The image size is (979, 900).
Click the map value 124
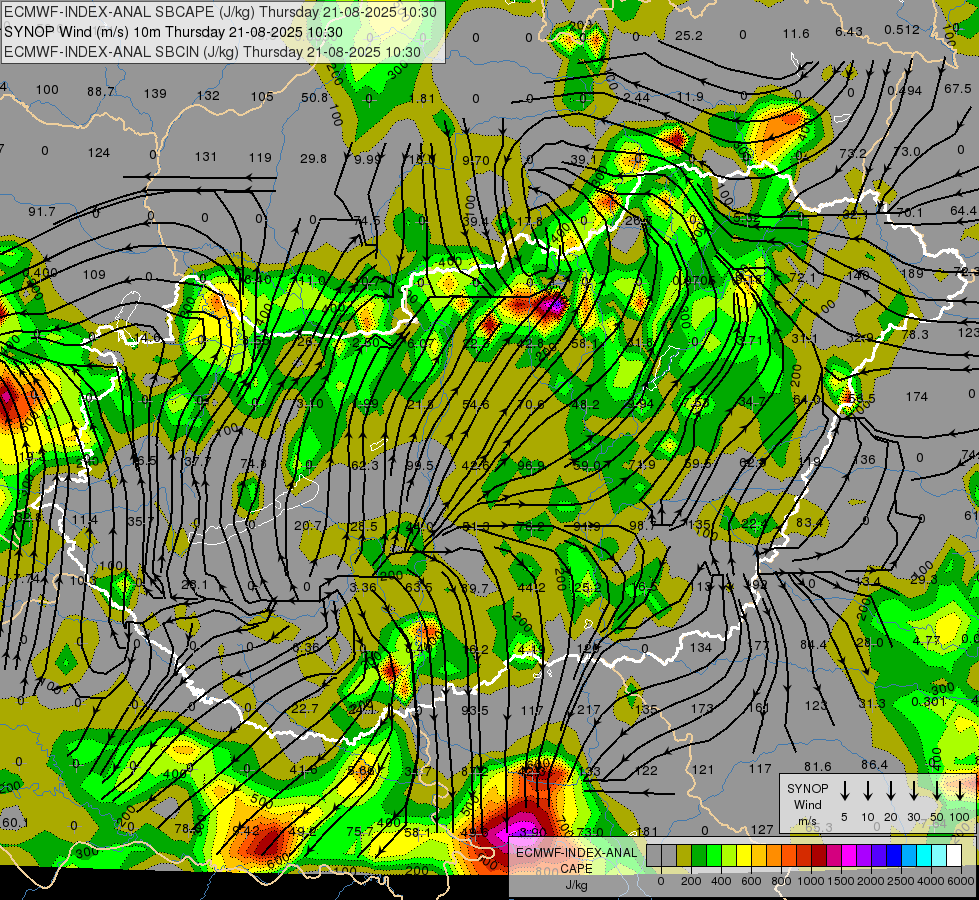pos(99,152)
